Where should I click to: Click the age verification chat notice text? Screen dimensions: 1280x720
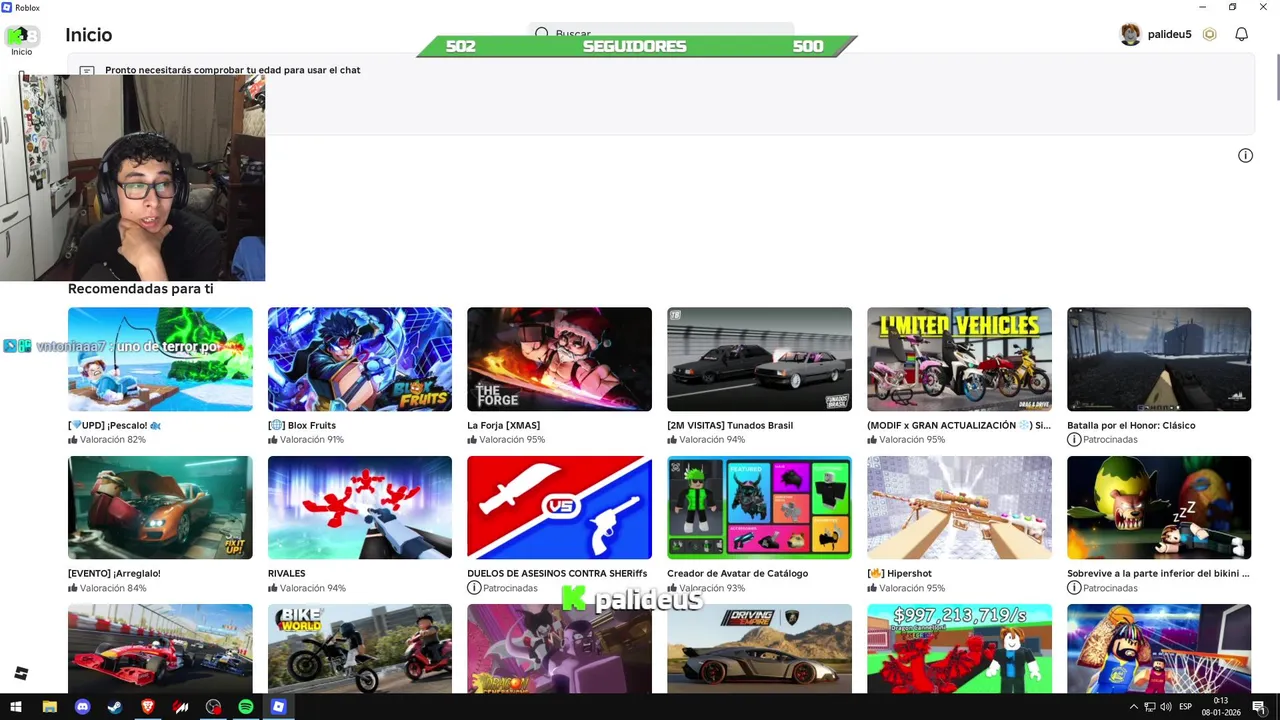click(232, 70)
